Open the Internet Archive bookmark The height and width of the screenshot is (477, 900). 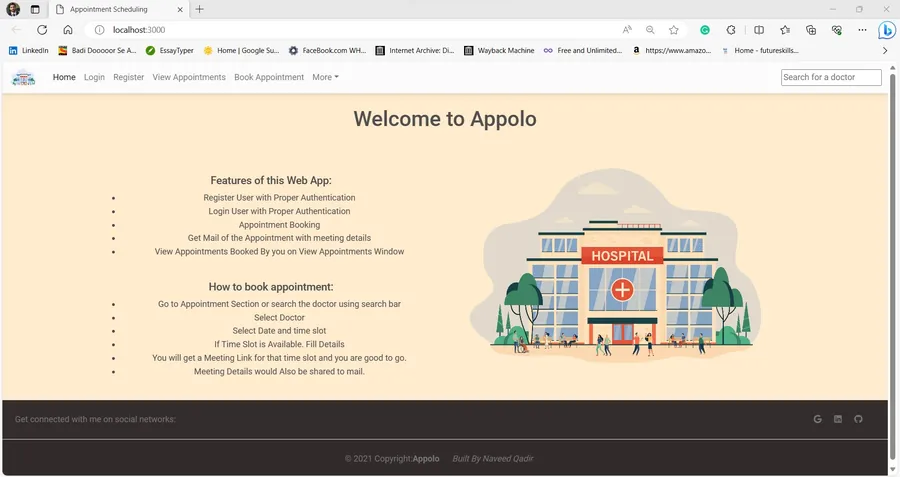tap(415, 51)
